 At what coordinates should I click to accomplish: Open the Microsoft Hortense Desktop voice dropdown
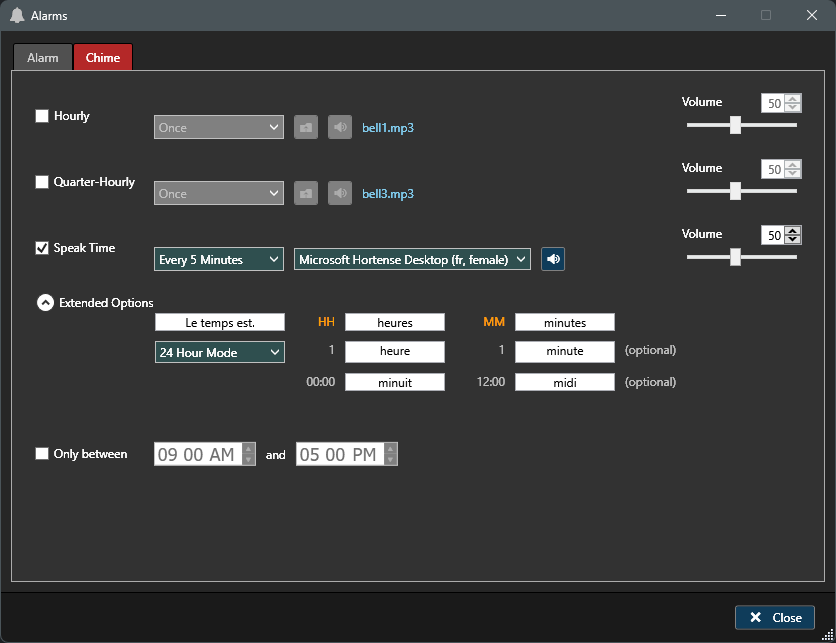pos(412,260)
